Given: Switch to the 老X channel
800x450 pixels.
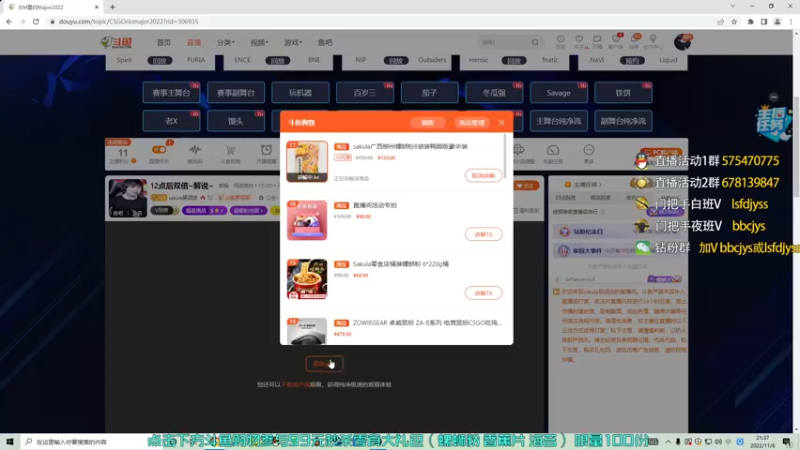Looking at the screenshot, I should [171, 121].
